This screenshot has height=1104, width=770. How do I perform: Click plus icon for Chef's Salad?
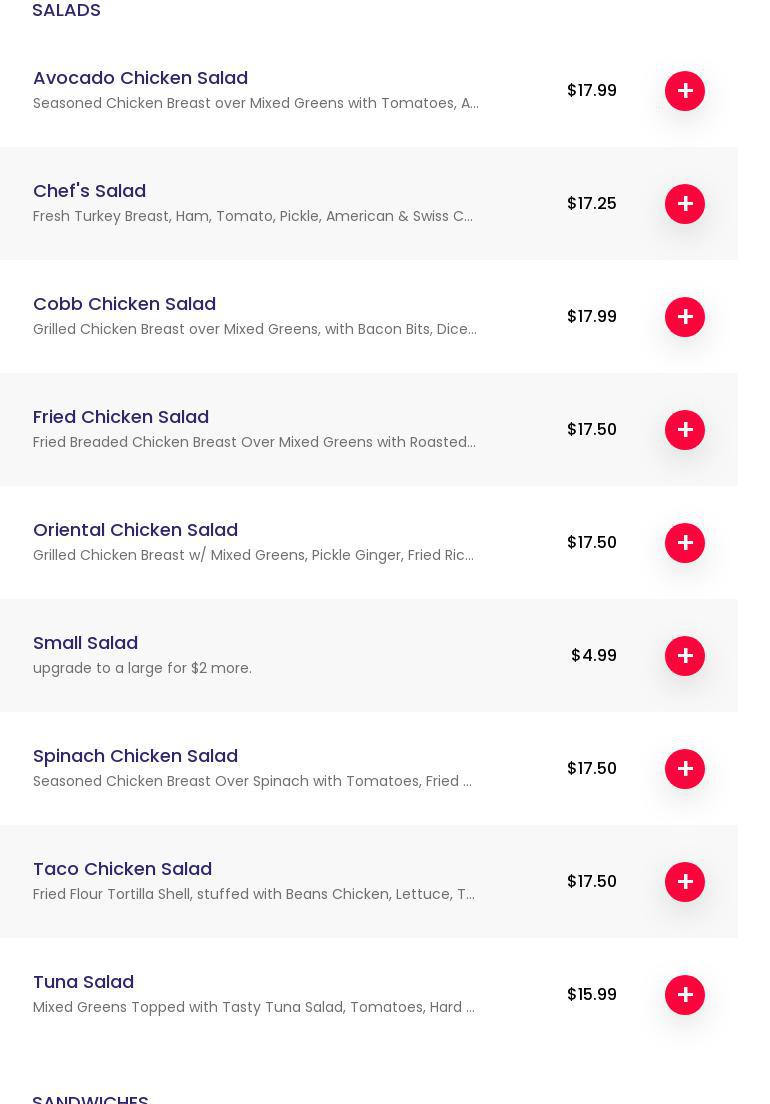coord(685,204)
